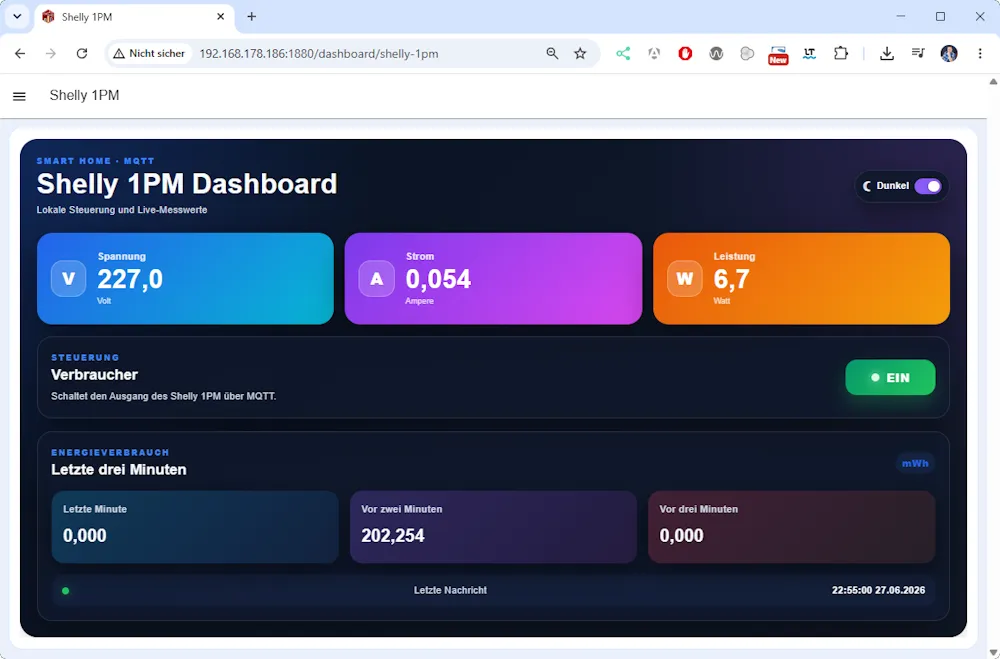Open the extensions puzzle piece menu
Viewport: 1000px width, 659px height.
tap(841, 54)
